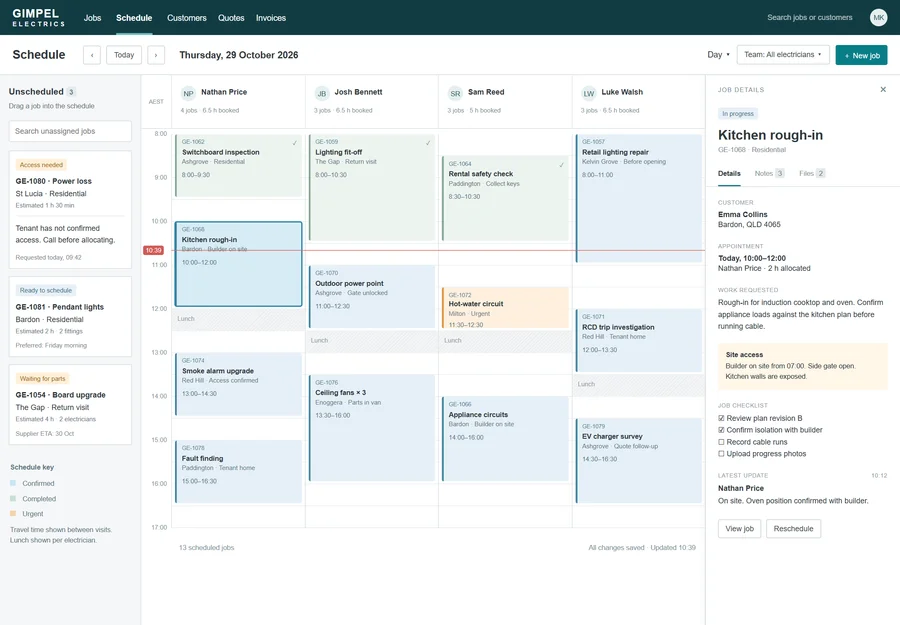Open the Rental safety check job
The image size is (900, 625).
[505, 199]
